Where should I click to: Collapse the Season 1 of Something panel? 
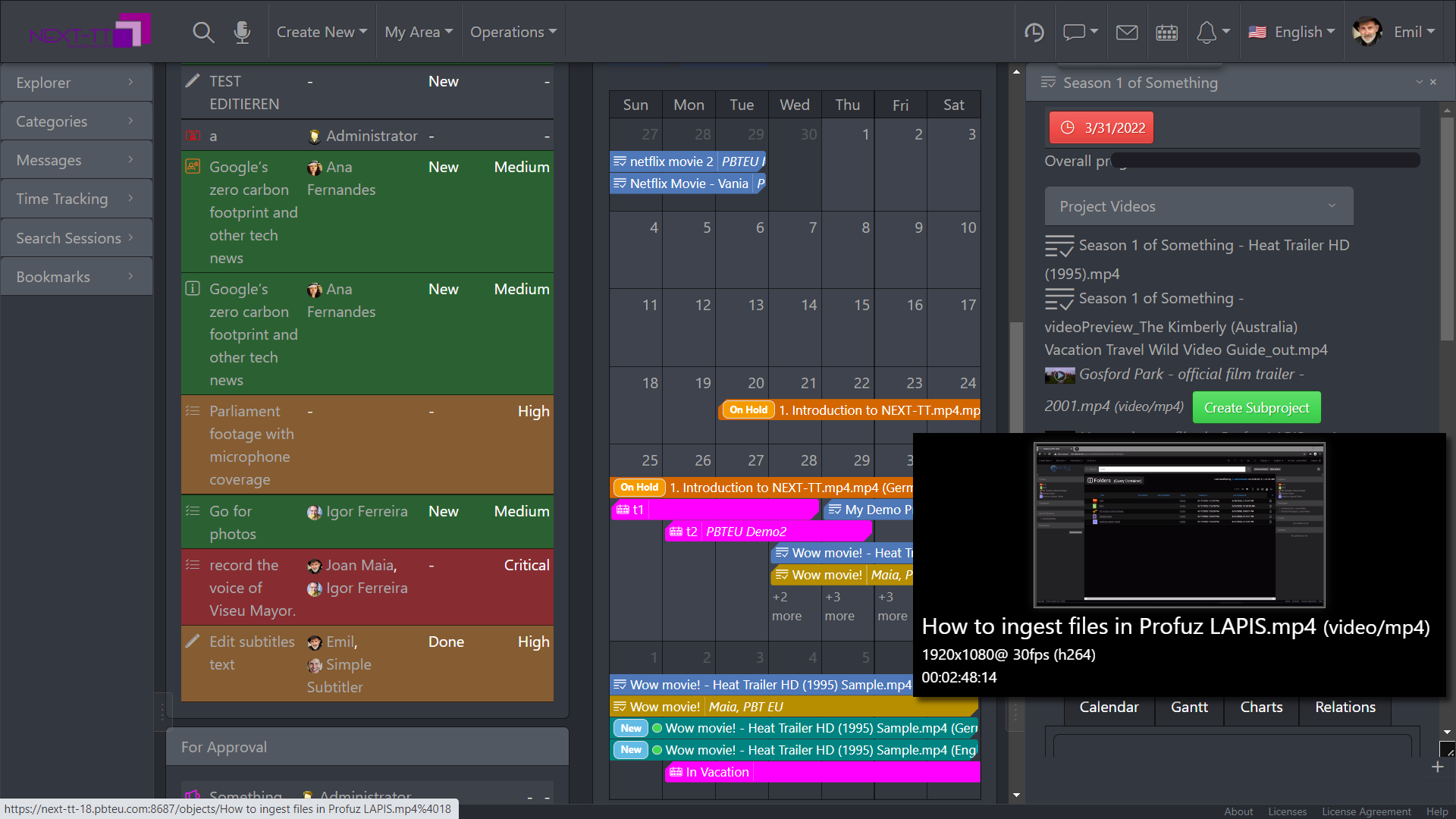(x=1419, y=82)
